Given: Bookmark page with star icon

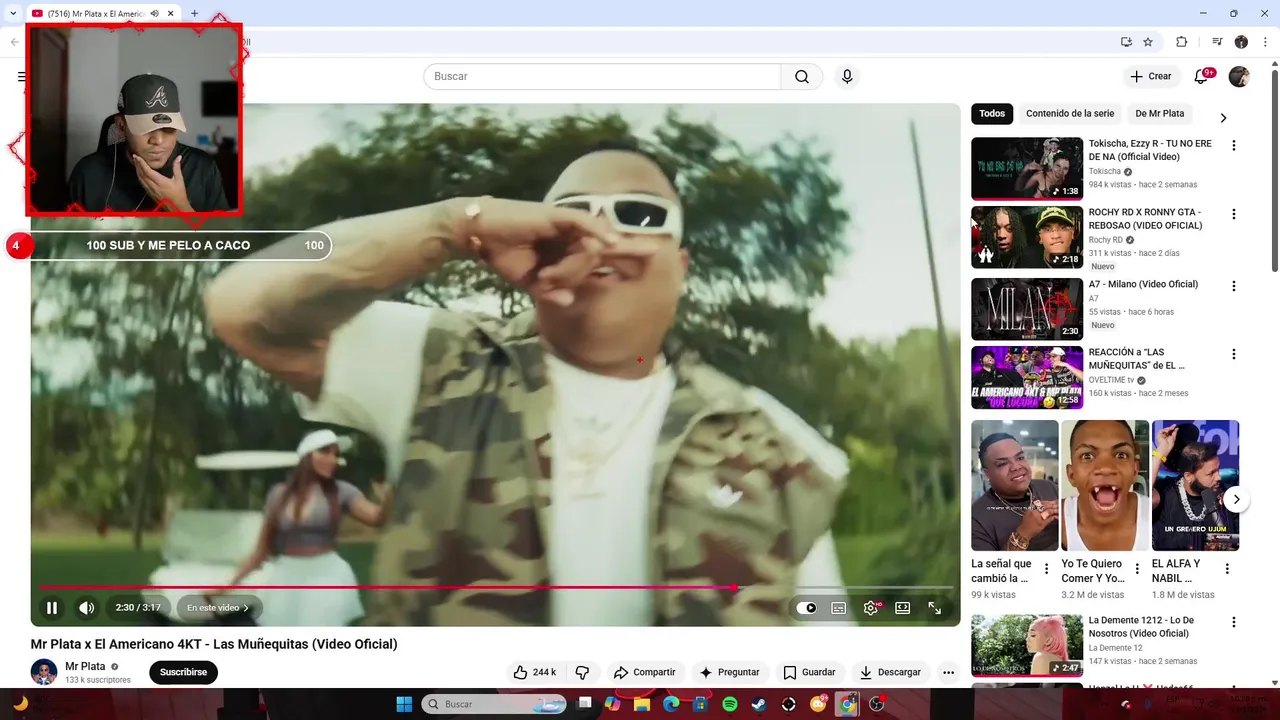Looking at the screenshot, I should (1148, 42).
